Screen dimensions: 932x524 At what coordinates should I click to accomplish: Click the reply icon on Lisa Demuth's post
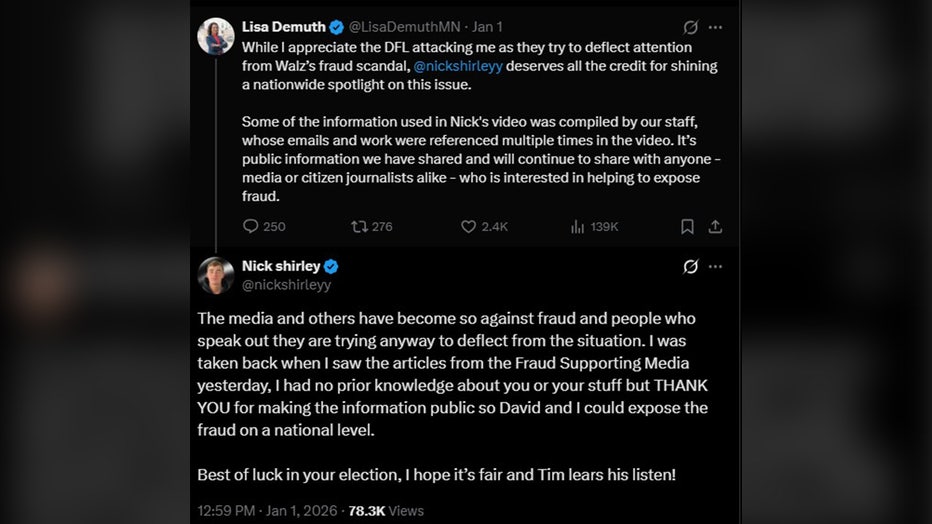click(x=251, y=227)
